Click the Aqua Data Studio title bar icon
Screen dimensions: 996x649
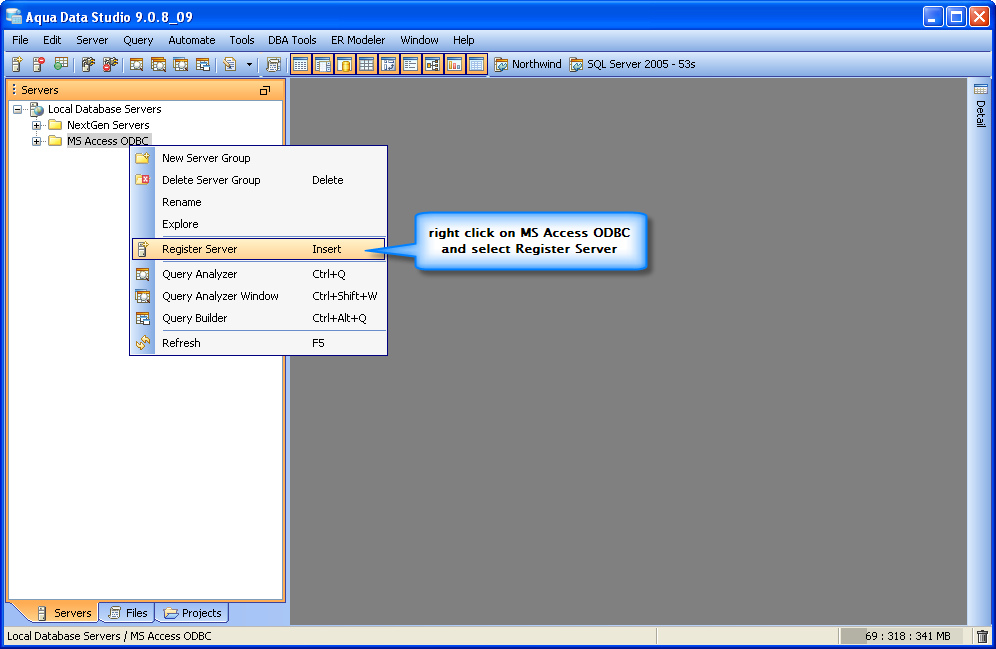13,17
